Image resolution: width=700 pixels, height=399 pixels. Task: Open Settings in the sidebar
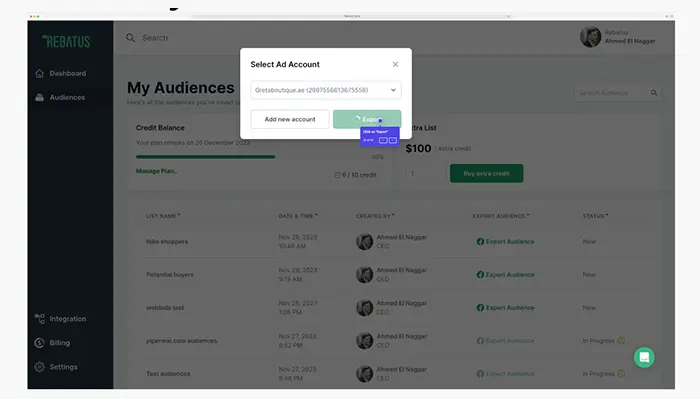click(x=63, y=367)
